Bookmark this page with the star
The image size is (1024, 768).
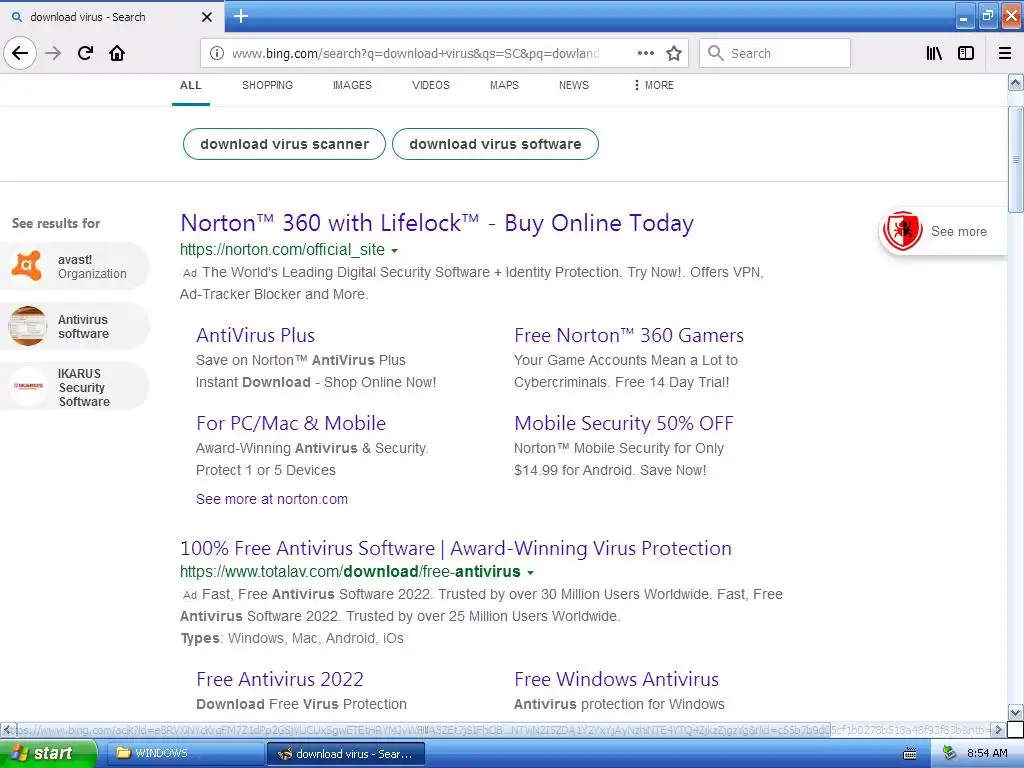674,53
